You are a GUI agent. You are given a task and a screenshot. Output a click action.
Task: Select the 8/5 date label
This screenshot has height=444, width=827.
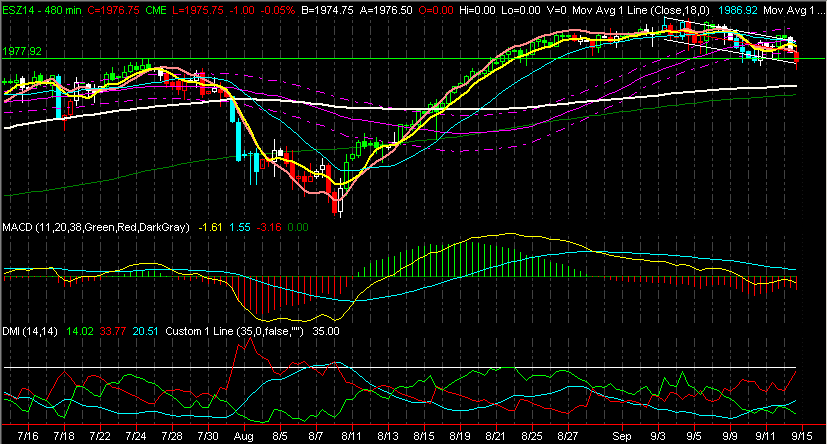click(x=280, y=436)
